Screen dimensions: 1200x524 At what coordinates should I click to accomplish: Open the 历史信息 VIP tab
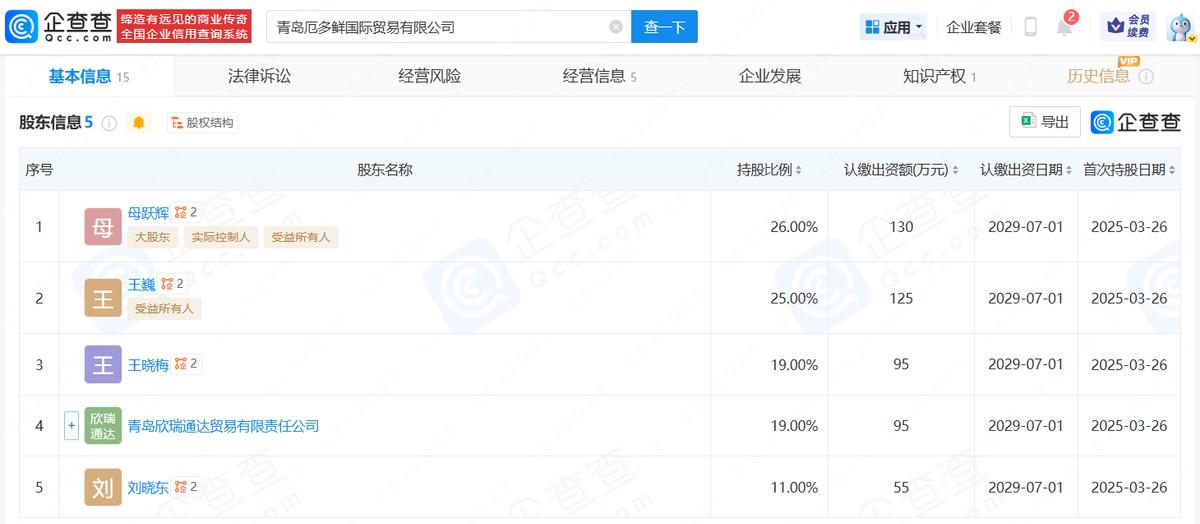click(1099, 76)
